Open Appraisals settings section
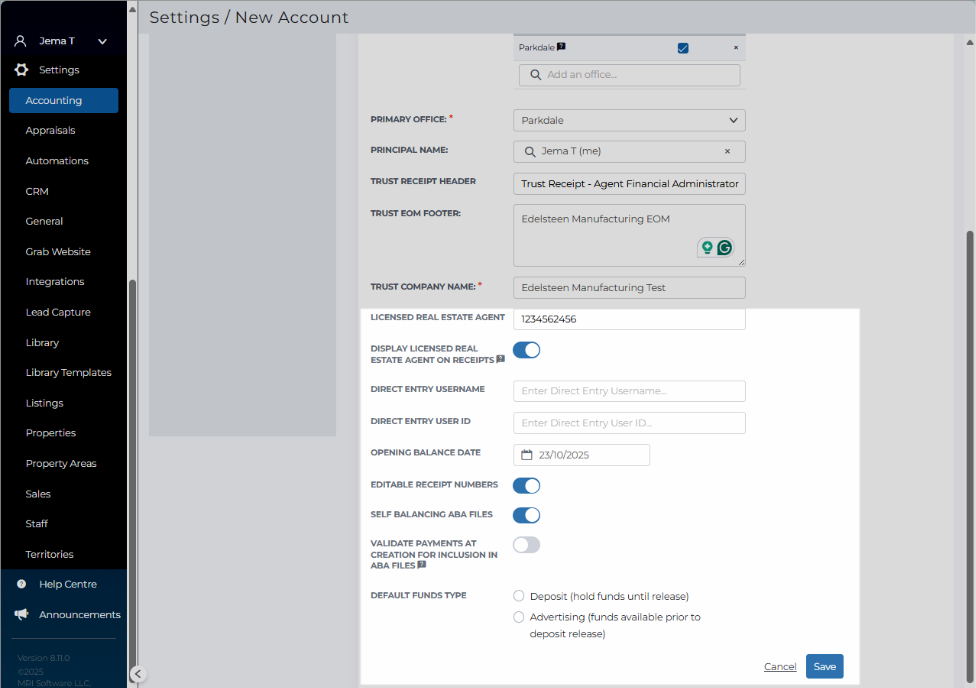976x688 pixels. tap(50, 130)
